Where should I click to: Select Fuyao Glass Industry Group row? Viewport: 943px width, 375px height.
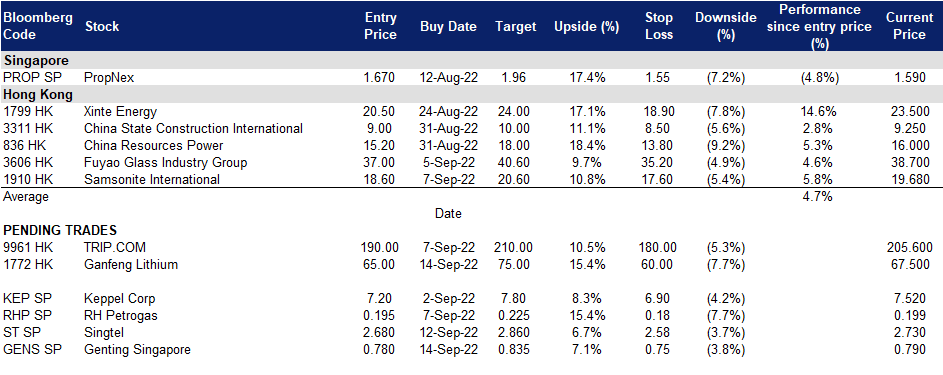[472, 162]
